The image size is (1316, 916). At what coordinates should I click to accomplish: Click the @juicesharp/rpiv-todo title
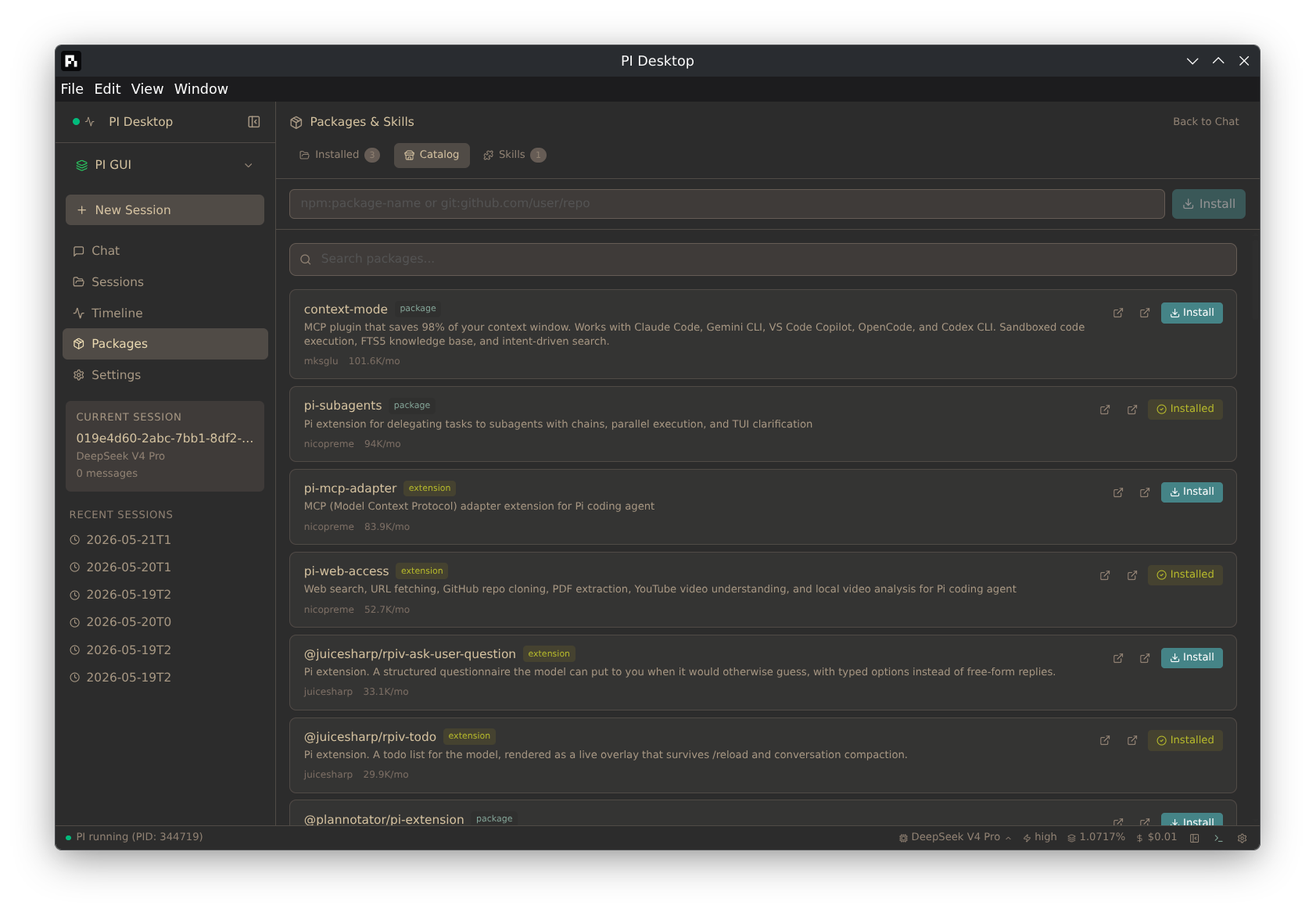point(370,737)
